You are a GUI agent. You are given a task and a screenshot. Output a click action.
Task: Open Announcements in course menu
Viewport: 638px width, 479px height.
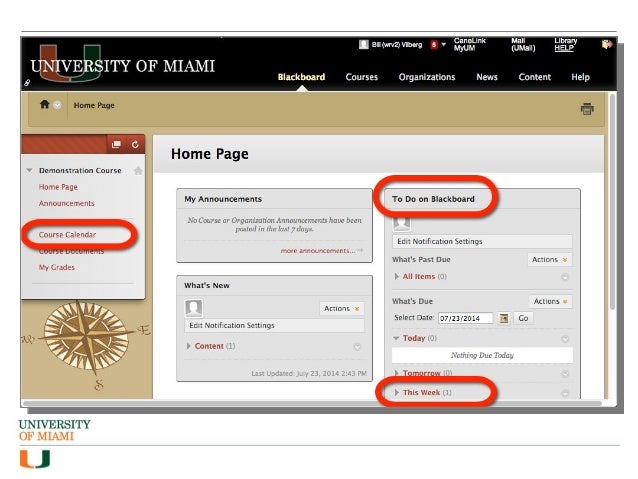(66, 203)
